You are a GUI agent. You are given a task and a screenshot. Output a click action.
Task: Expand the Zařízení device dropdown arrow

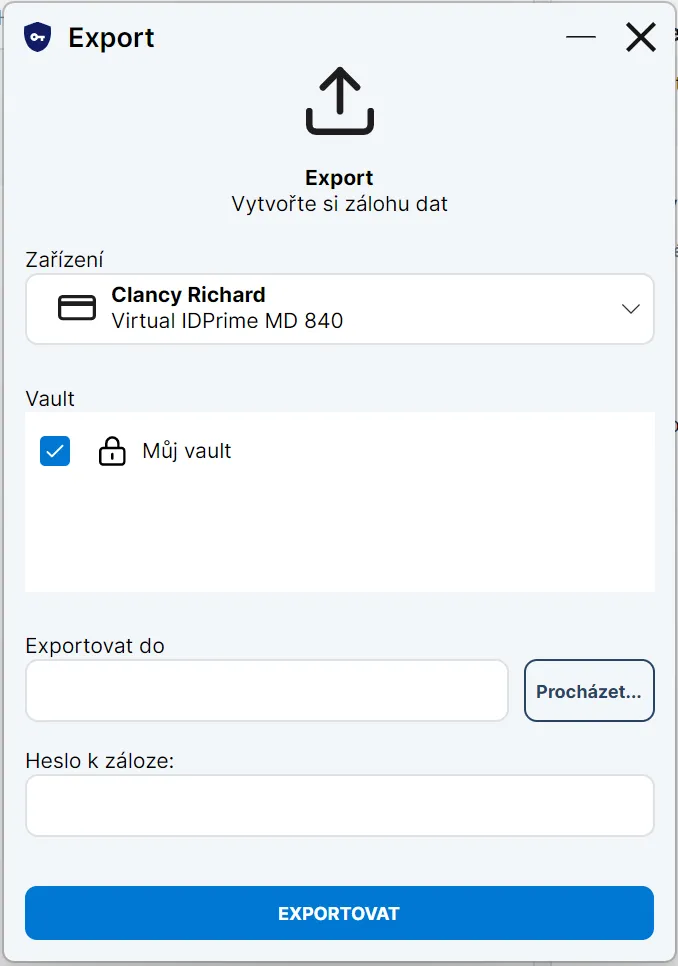(631, 309)
